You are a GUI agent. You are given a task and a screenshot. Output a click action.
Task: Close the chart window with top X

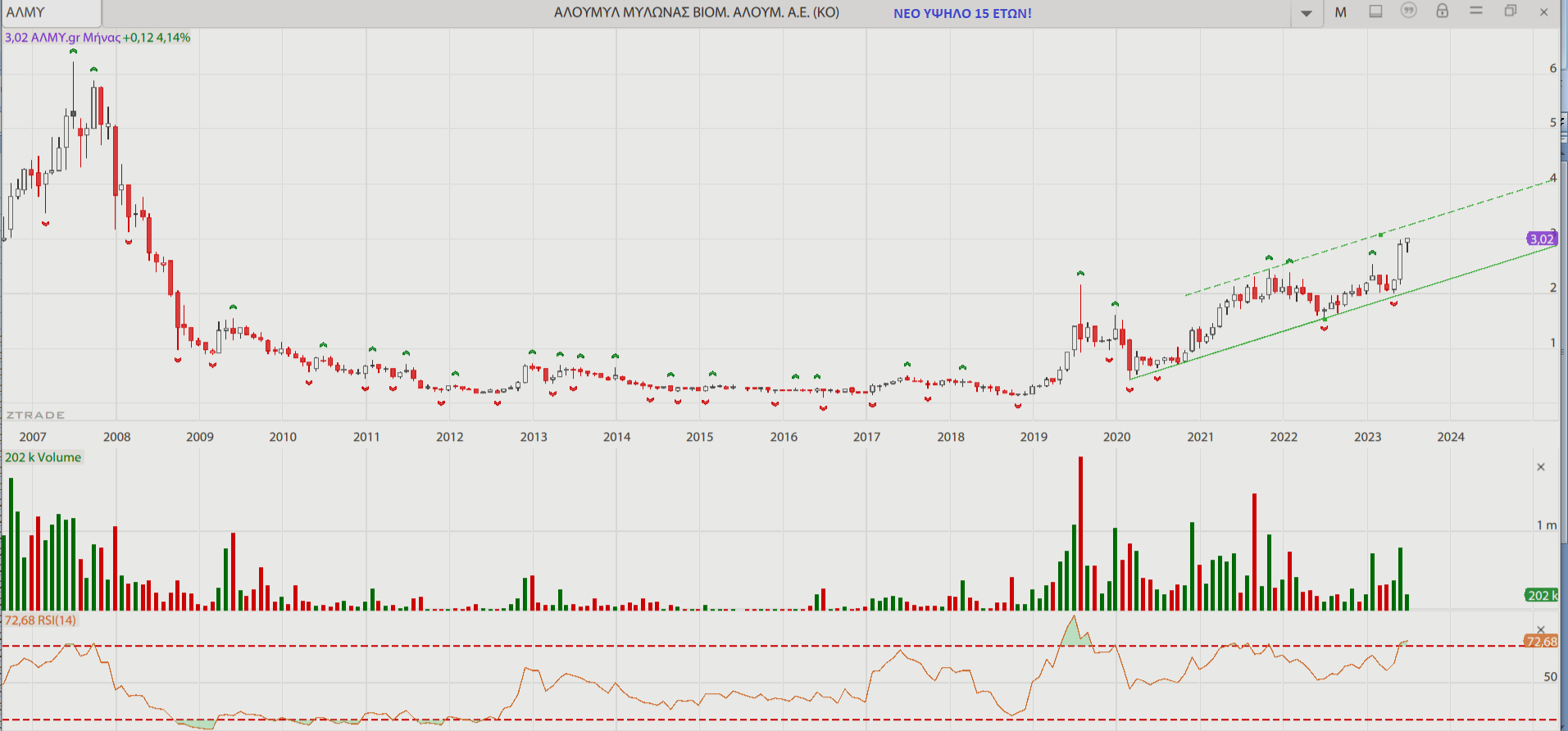point(1544,11)
